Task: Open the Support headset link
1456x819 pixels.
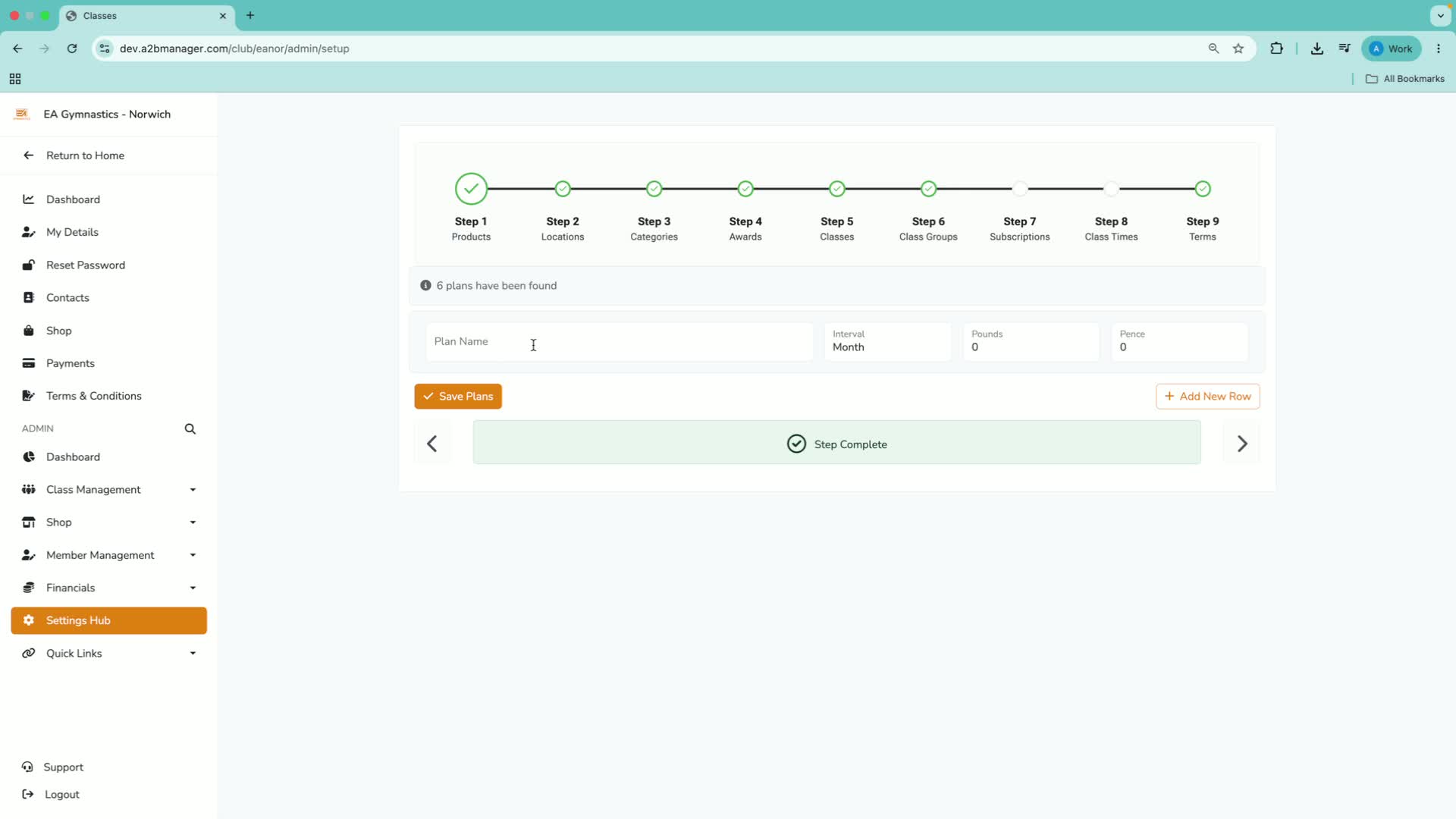Action: coord(53,767)
